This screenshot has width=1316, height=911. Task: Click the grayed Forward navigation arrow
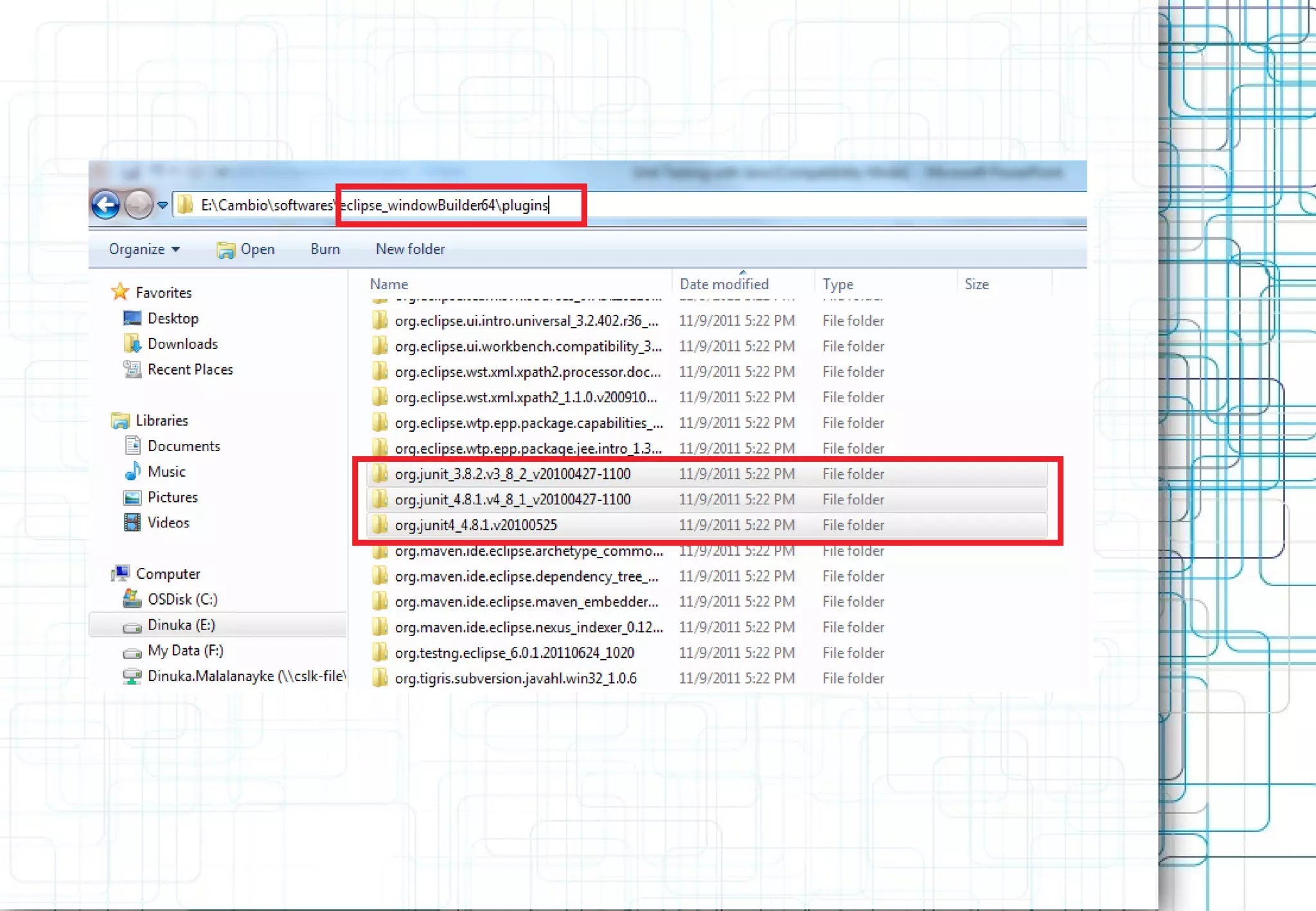point(138,205)
